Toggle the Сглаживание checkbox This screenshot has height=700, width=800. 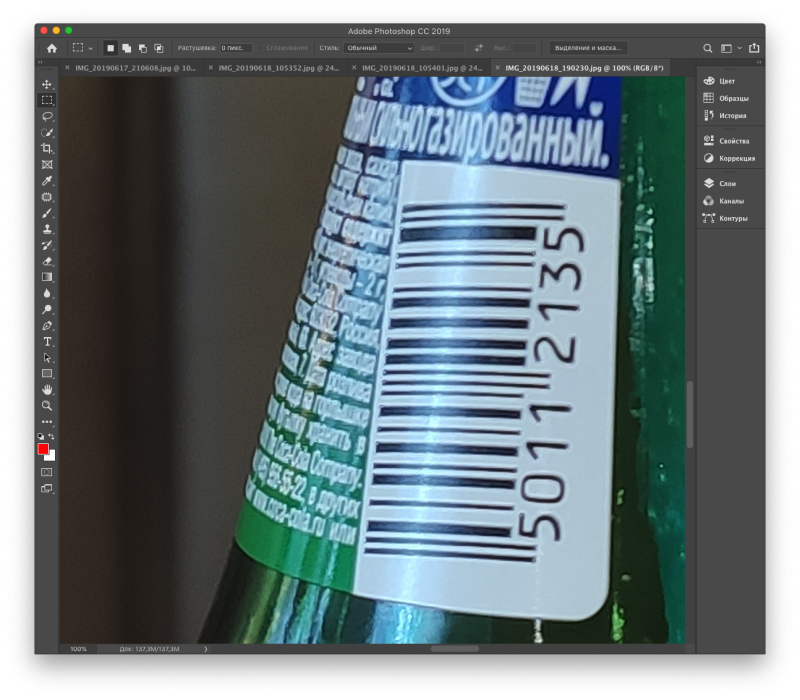coord(261,48)
